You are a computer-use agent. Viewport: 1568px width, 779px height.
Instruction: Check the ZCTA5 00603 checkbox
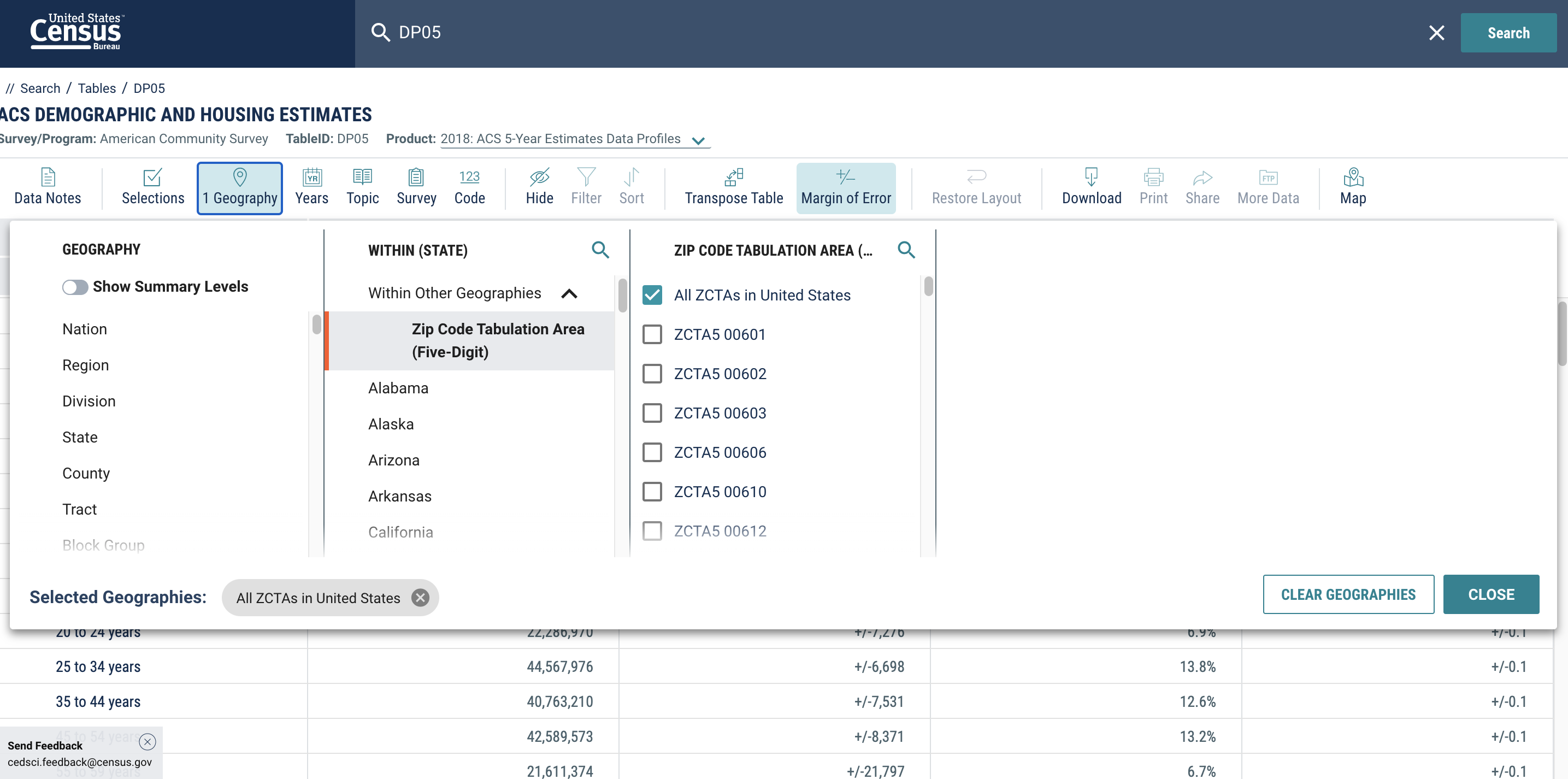tap(652, 413)
